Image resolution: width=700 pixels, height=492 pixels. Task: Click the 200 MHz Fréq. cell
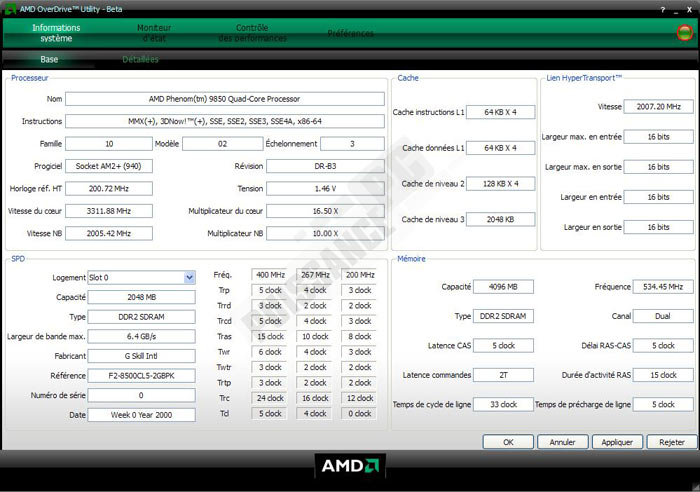360,275
